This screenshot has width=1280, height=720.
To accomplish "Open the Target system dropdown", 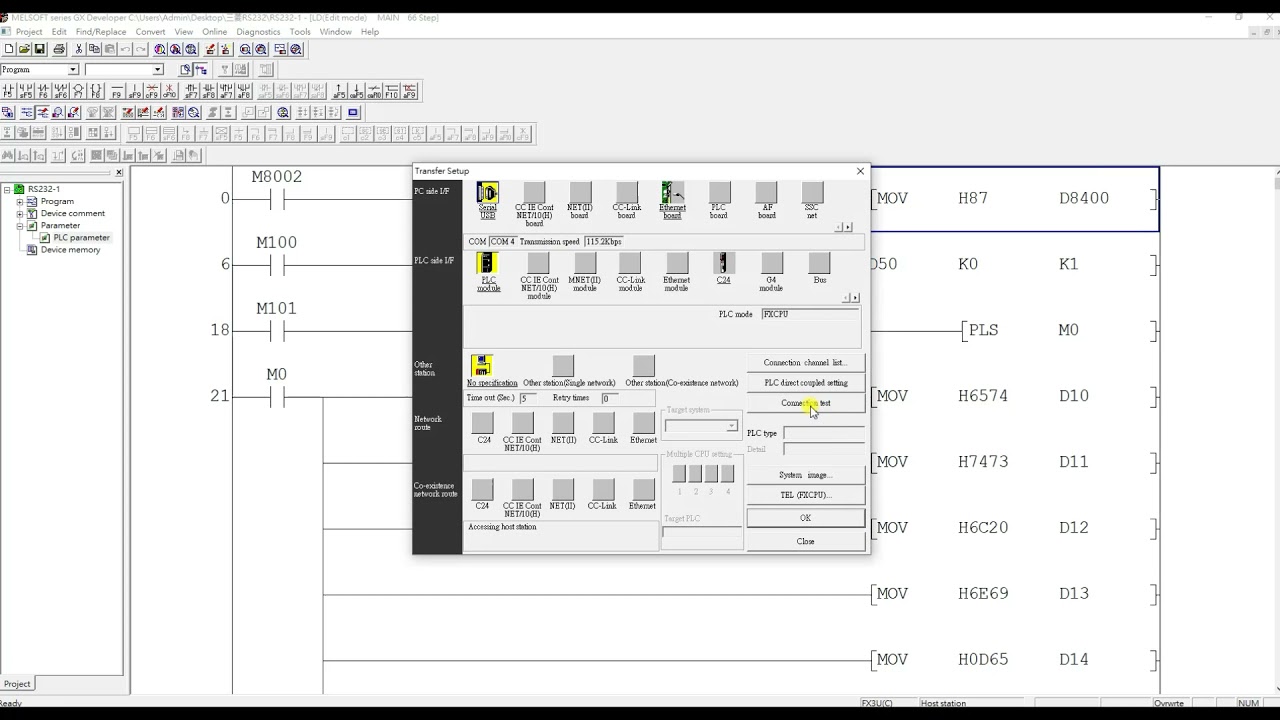I will pyautogui.click(x=731, y=426).
